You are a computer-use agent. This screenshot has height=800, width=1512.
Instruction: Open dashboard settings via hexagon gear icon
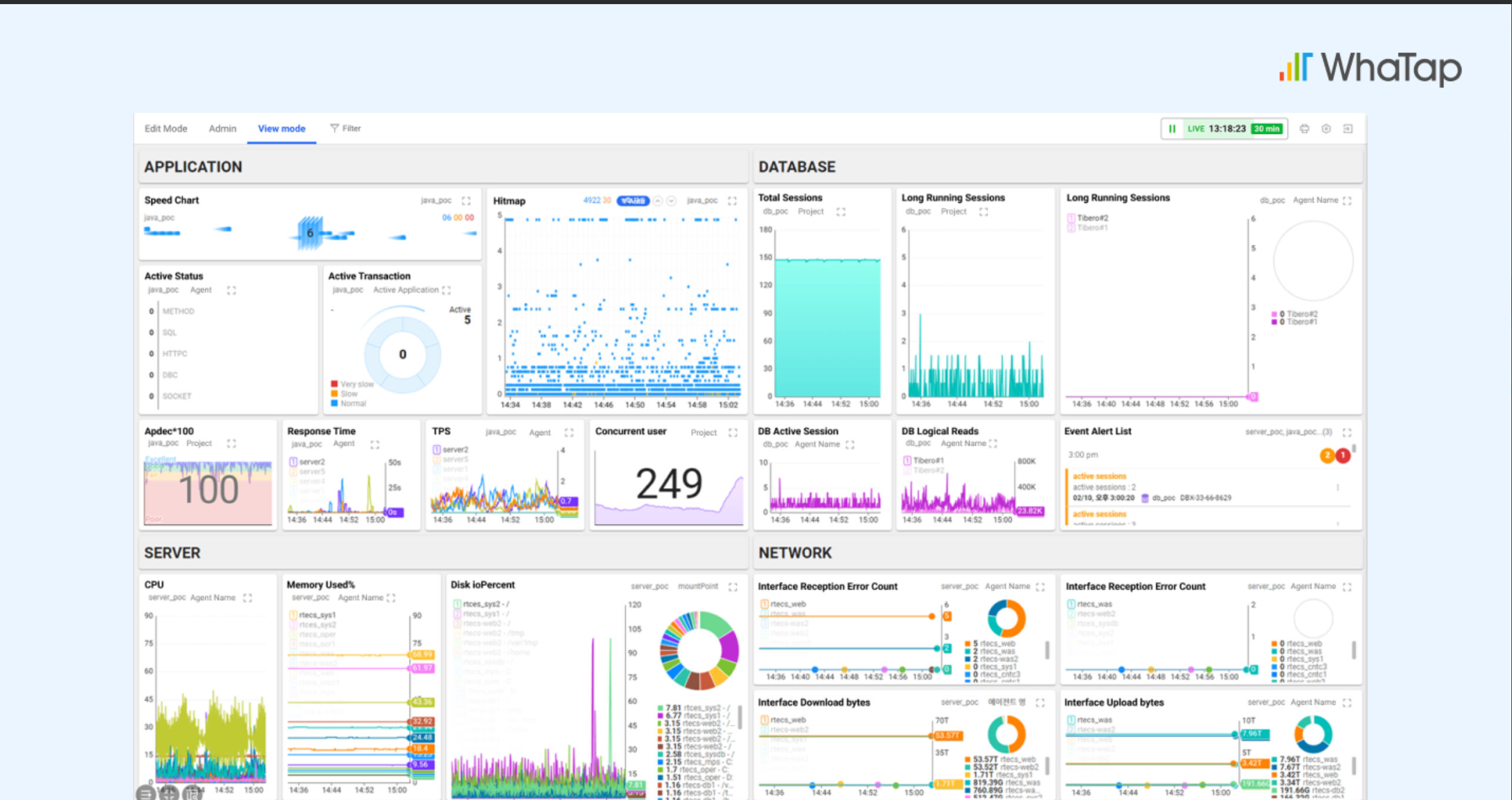1326,129
